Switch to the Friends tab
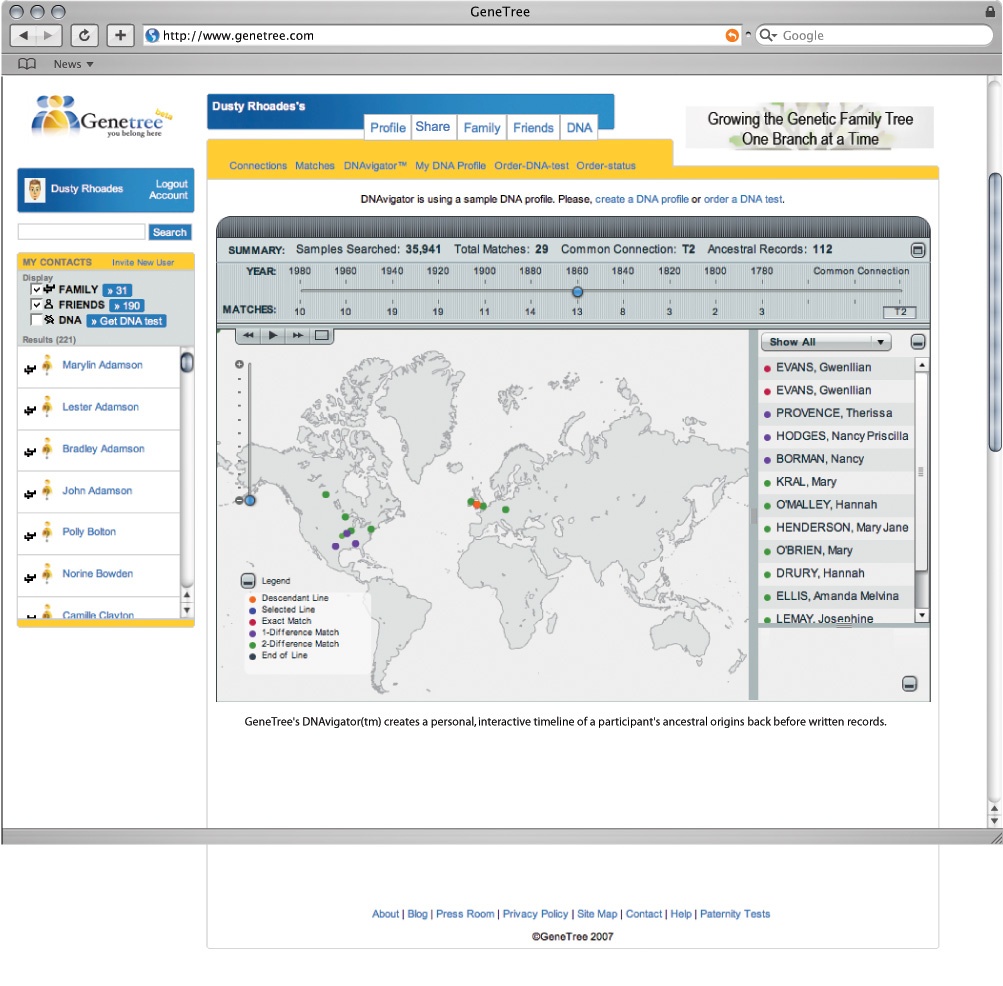This screenshot has height=986, width=1003. click(533, 127)
